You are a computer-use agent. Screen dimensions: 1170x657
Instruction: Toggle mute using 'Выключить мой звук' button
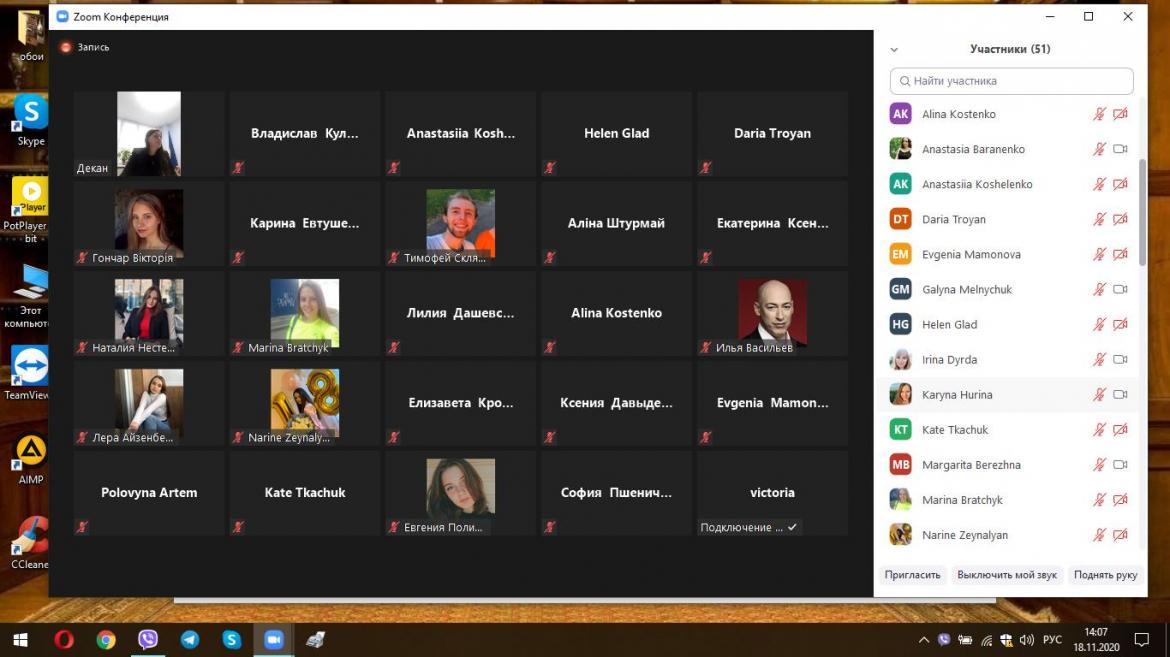coord(1006,575)
